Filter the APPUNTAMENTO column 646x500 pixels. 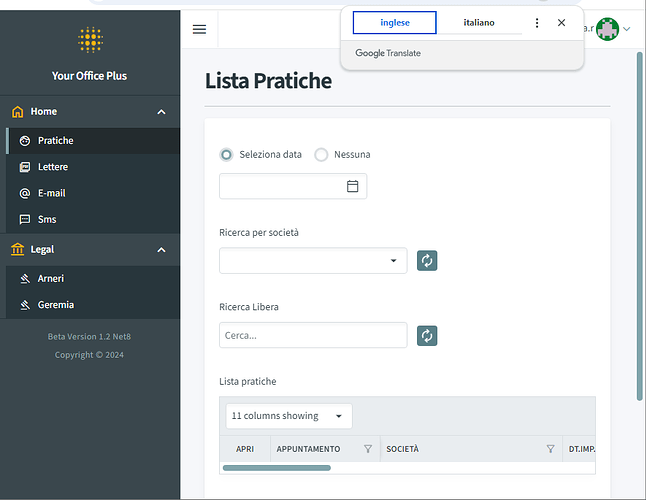(368, 449)
